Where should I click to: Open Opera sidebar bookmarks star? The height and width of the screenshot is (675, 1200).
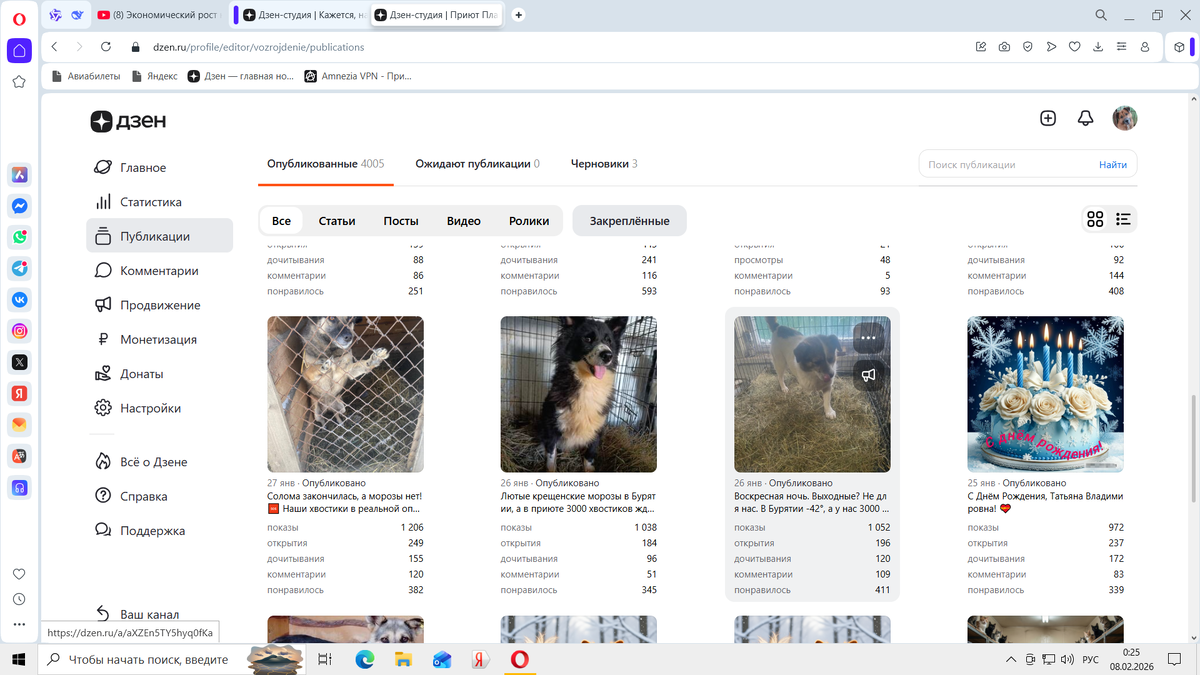(19, 82)
